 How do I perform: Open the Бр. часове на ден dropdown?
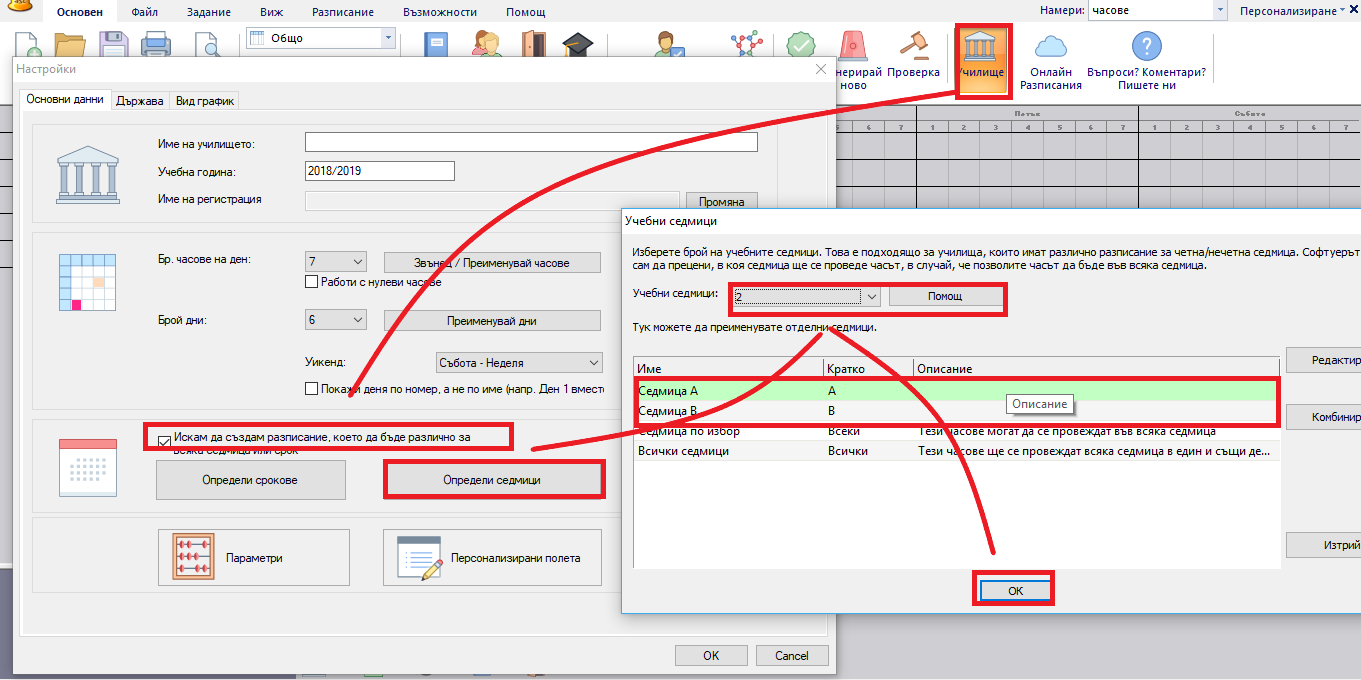[358, 262]
